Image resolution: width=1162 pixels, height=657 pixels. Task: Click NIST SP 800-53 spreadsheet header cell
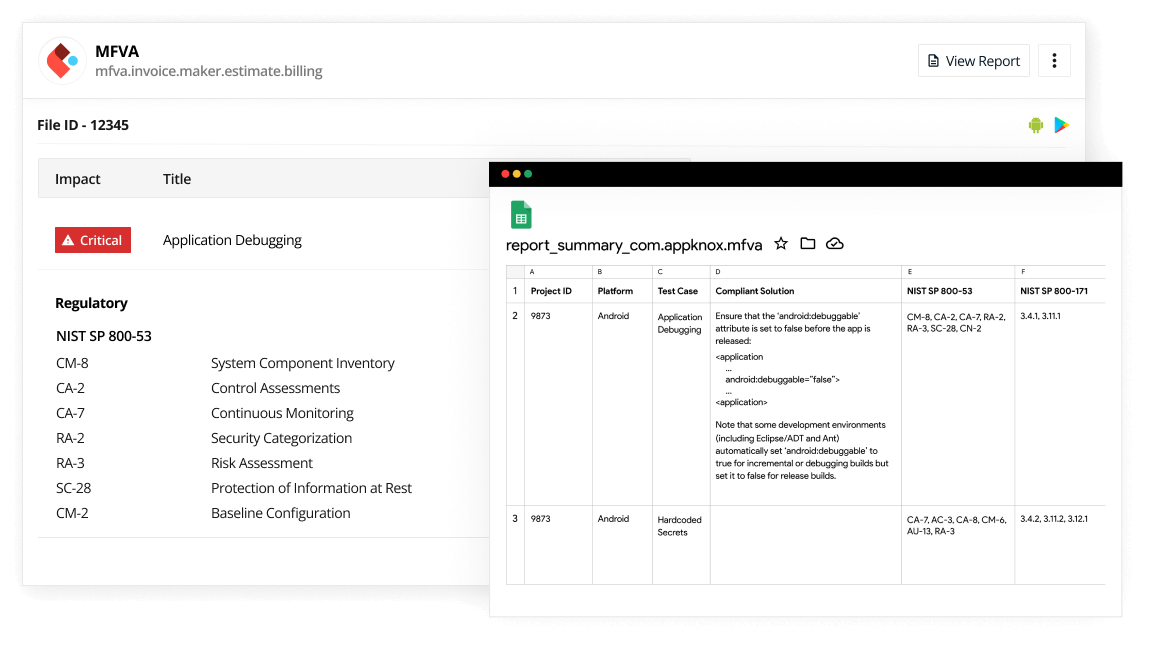(x=957, y=291)
